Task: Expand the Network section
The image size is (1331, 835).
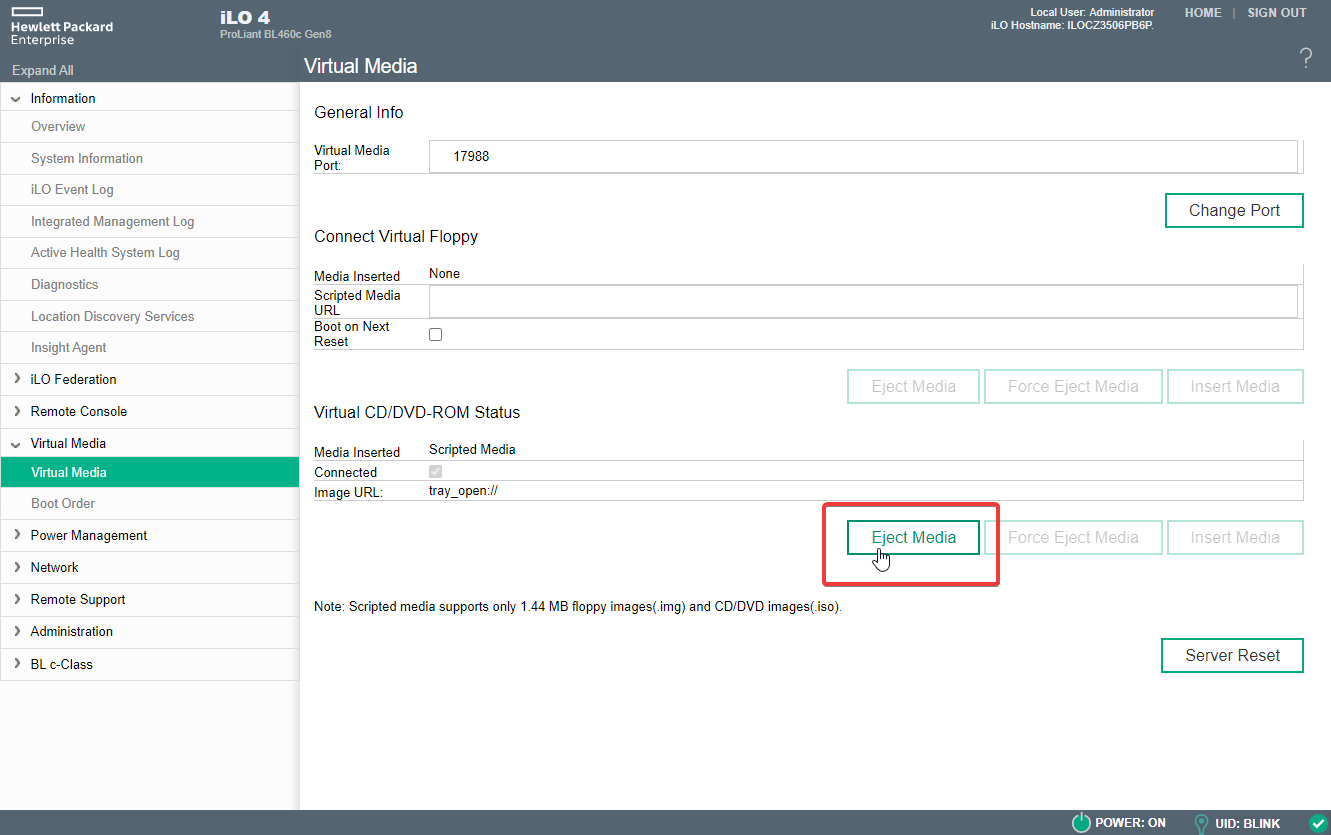Action: coord(16,567)
